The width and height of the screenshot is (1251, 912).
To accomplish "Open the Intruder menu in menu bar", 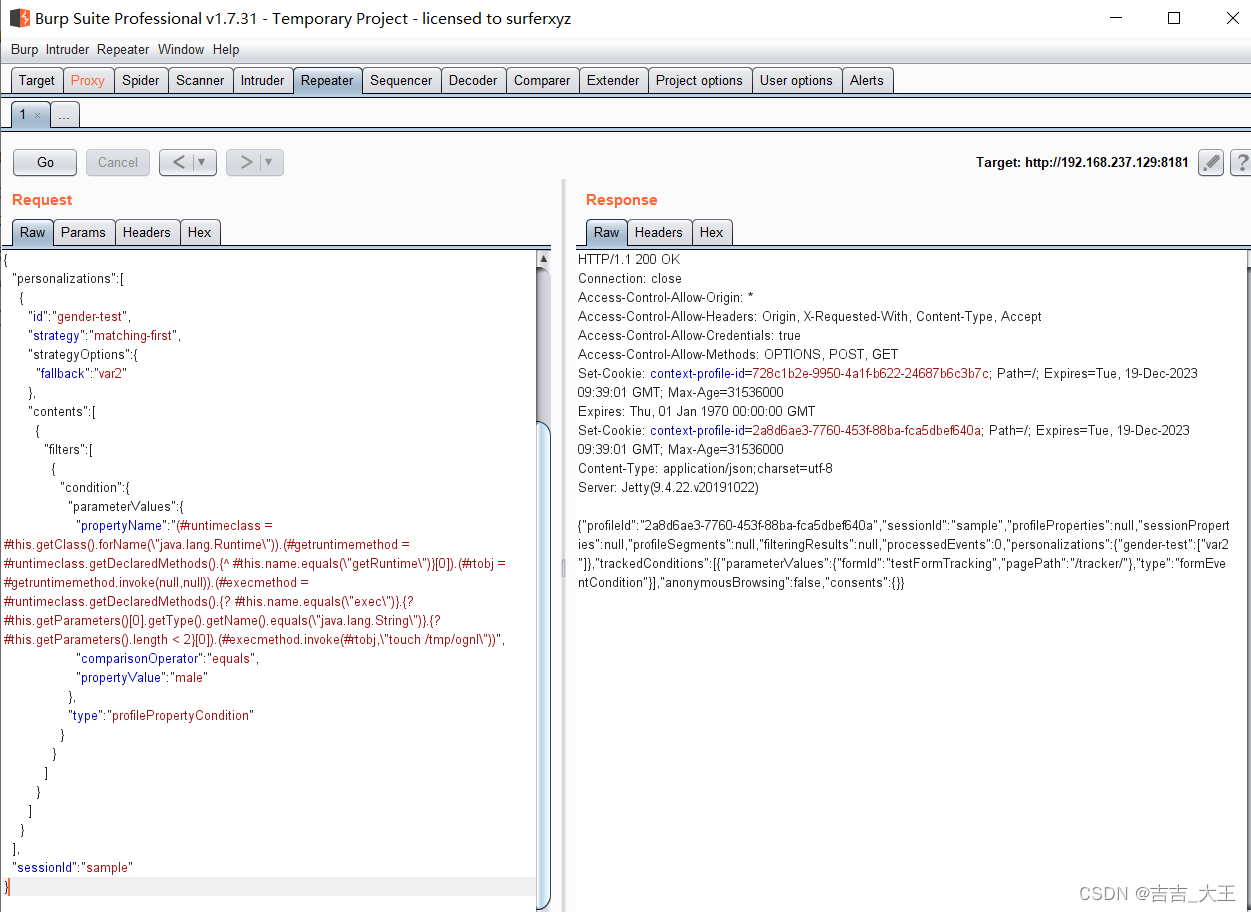I will tap(67, 49).
